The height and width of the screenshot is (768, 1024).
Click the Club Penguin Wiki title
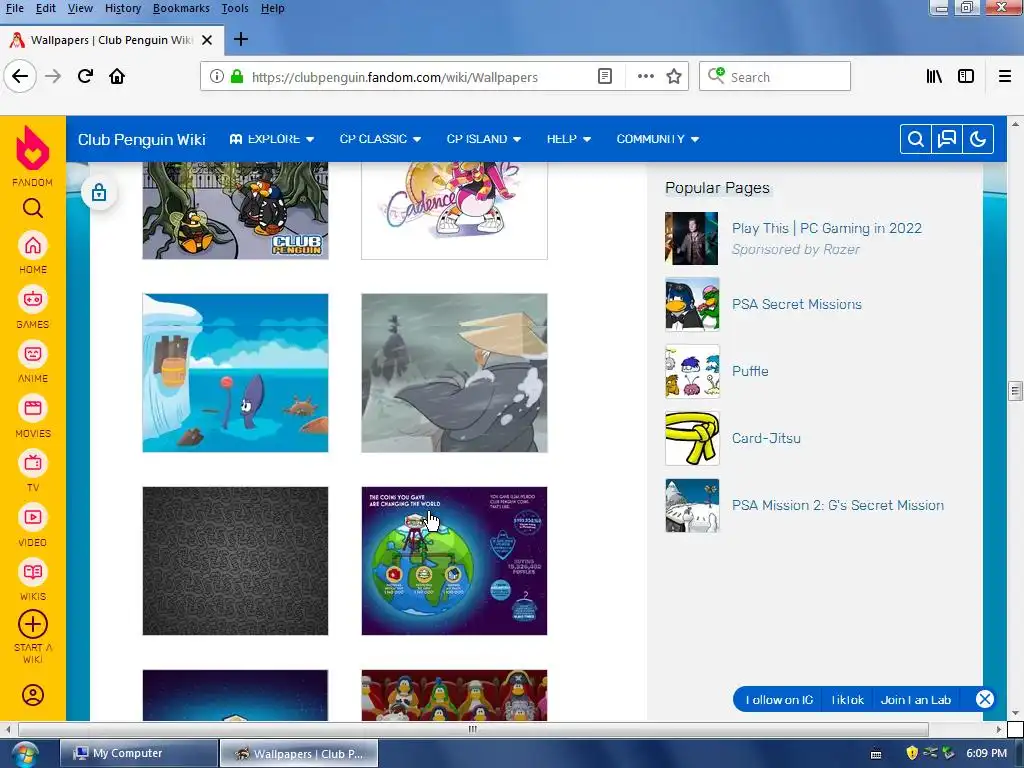(142, 139)
